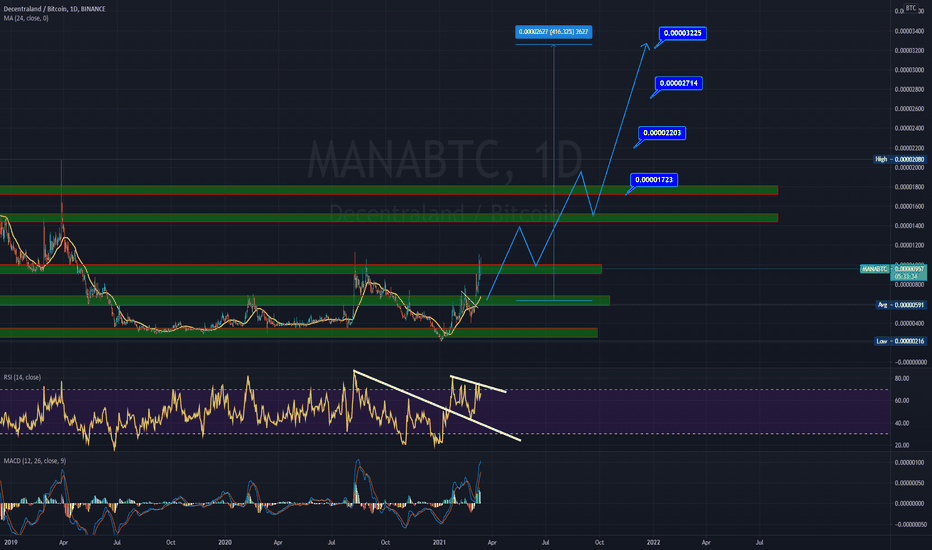Viewport: 932px width, 550px height.
Task: Select the Decentraland / Bitcoin, 1D, BINANCE title
Action: pyautogui.click(x=55, y=9)
